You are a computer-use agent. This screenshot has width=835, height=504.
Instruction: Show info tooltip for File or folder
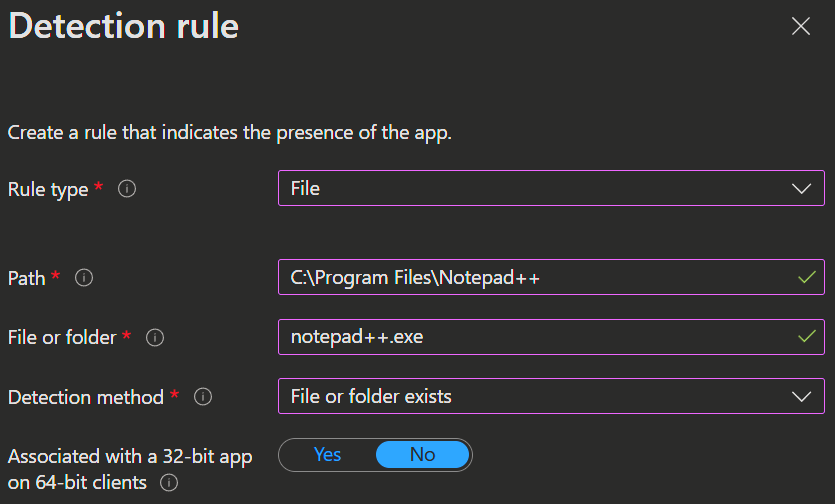tap(155, 337)
